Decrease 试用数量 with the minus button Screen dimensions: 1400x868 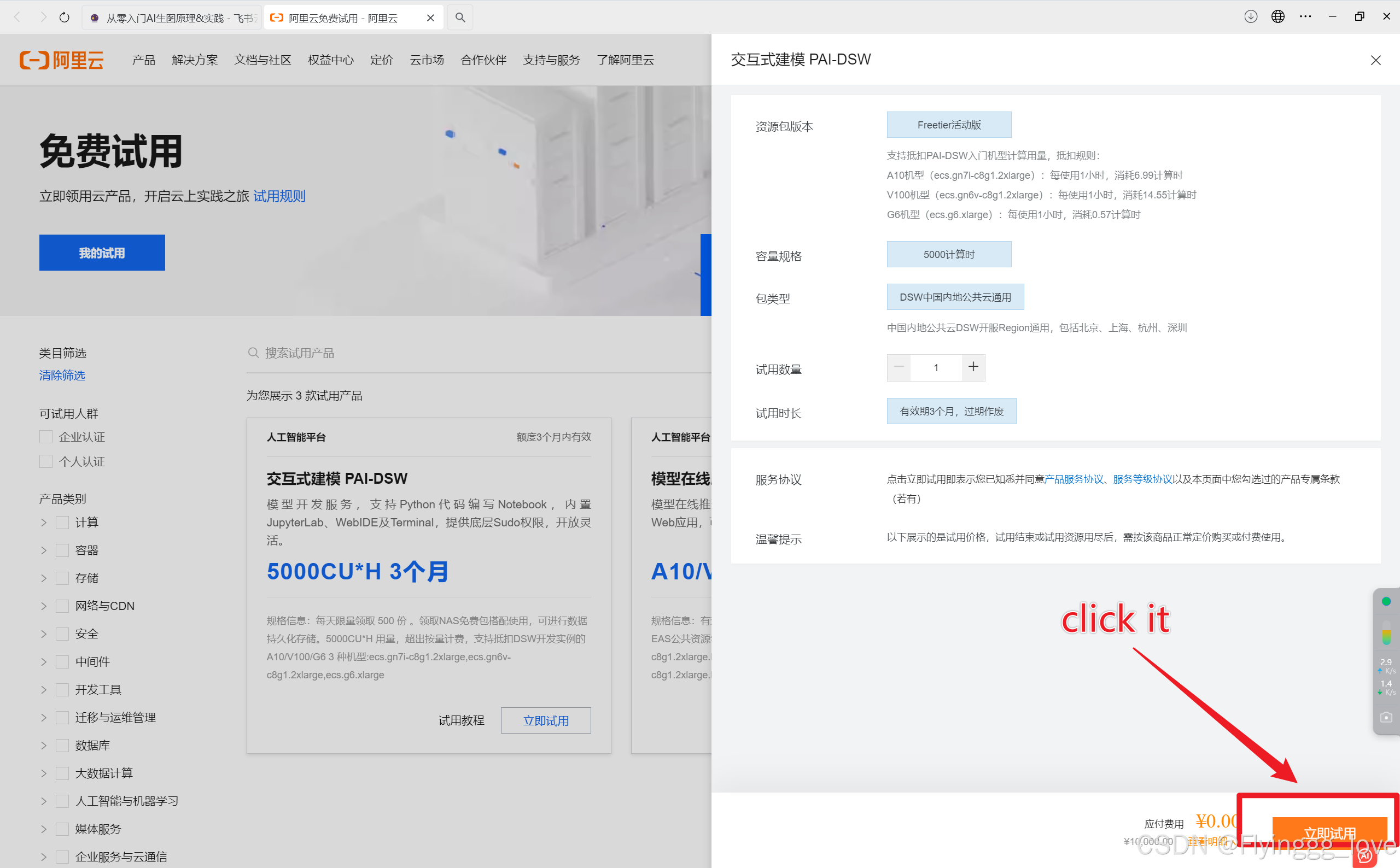pyautogui.click(x=899, y=367)
